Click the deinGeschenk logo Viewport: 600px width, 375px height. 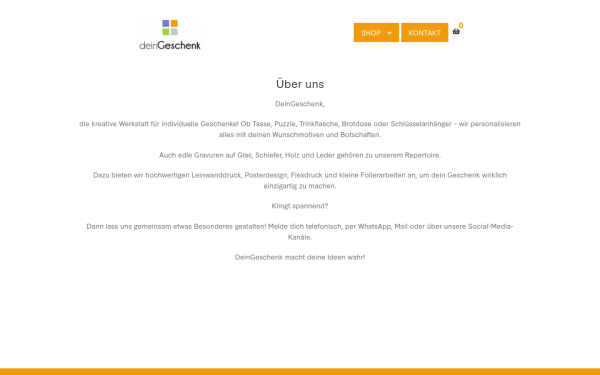coord(170,35)
